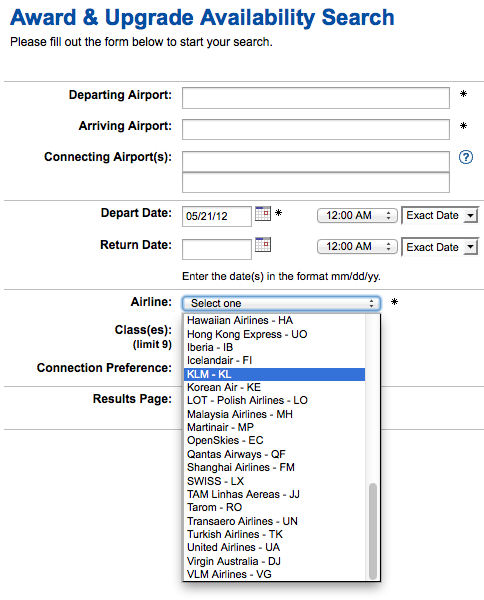
Task: Select Transaero Airlines - UN
Action: point(274,521)
